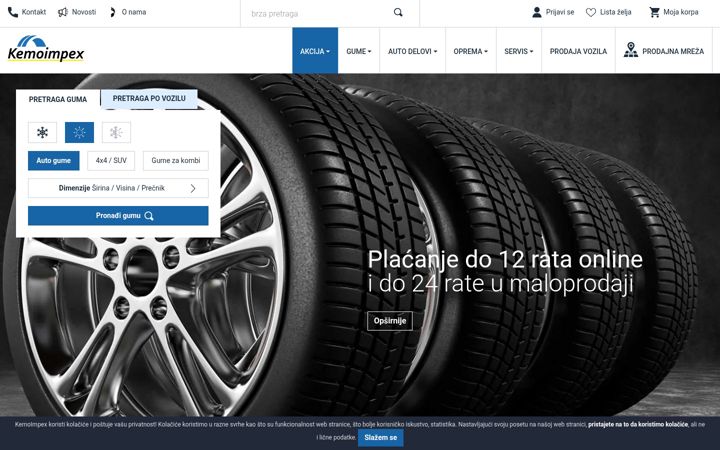Open PRODAJNA MREŽA page
The width and height of the screenshot is (720, 450).
pos(664,51)
